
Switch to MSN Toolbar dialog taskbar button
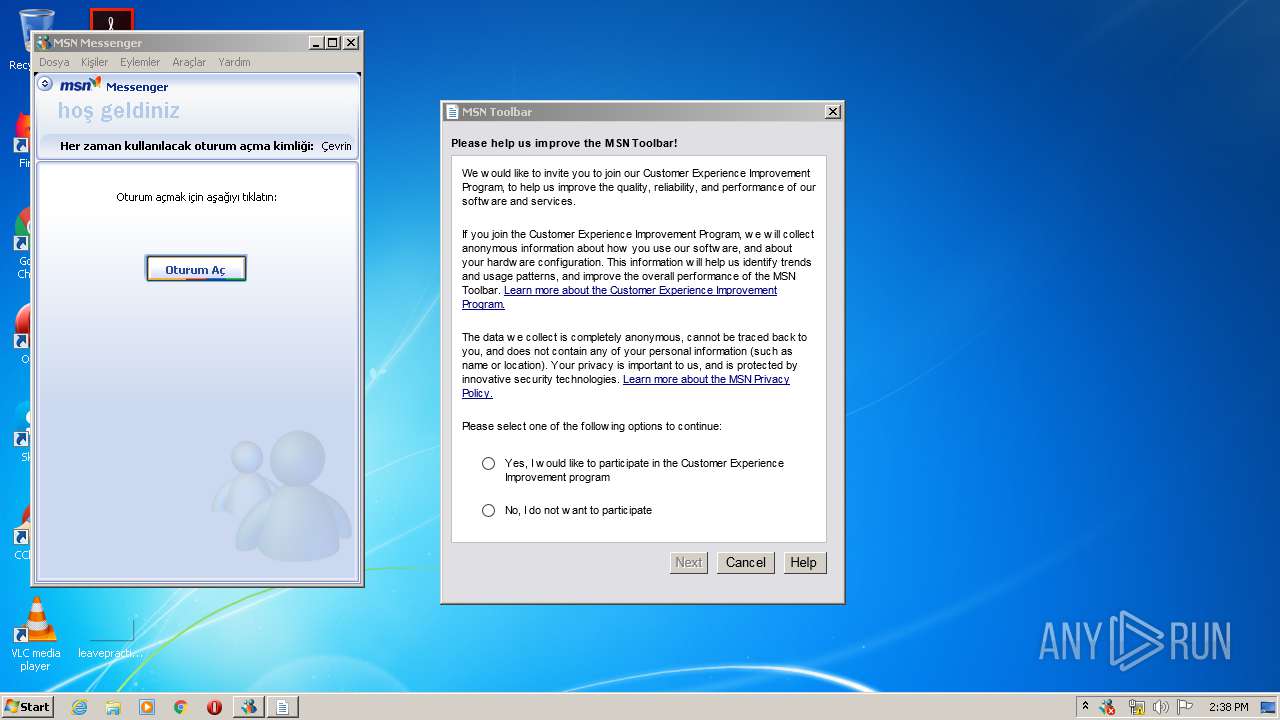coord(283,707)
